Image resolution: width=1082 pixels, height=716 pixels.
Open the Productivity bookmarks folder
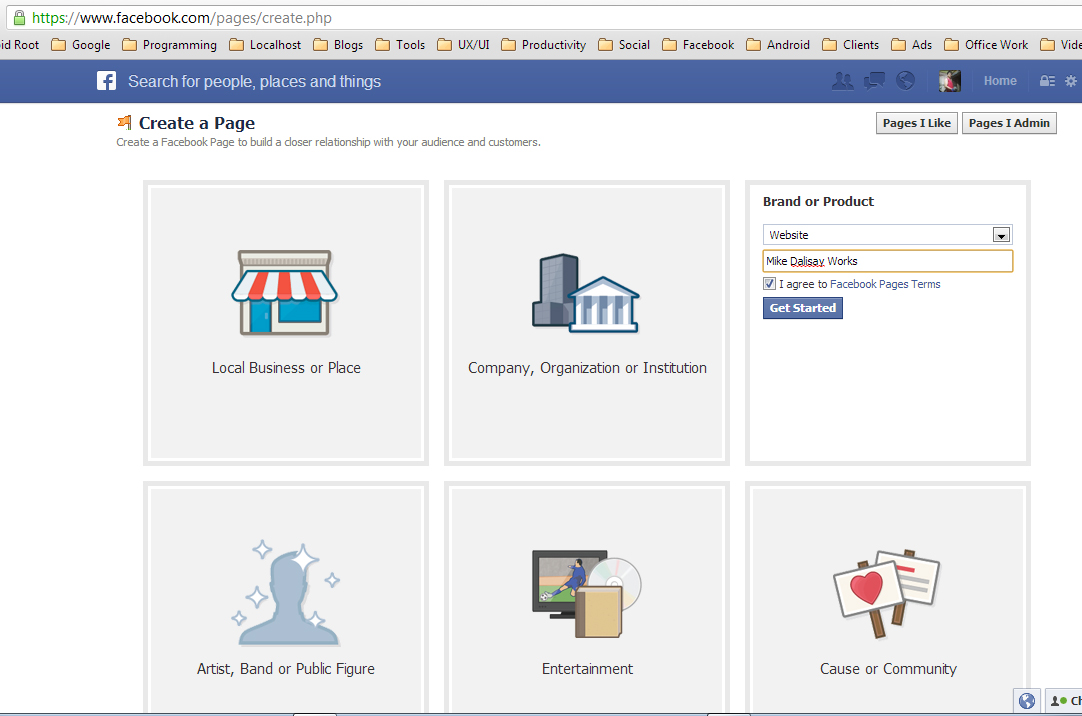[544, 45]
